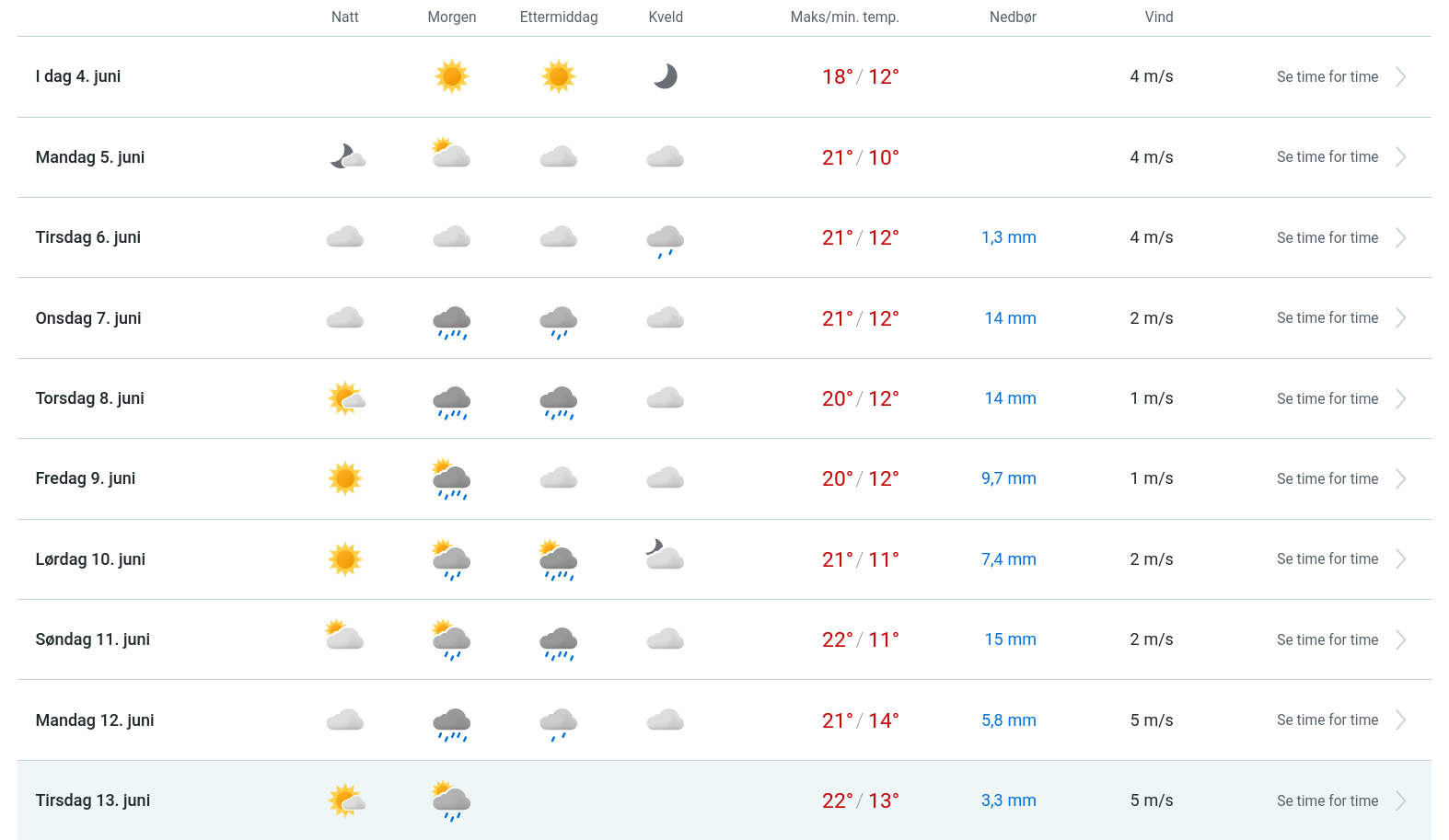This screenshot has height=840, width=1449.
Task: Click Tuesday 13 June morning sun-rain icon
Action: point(451,800)
